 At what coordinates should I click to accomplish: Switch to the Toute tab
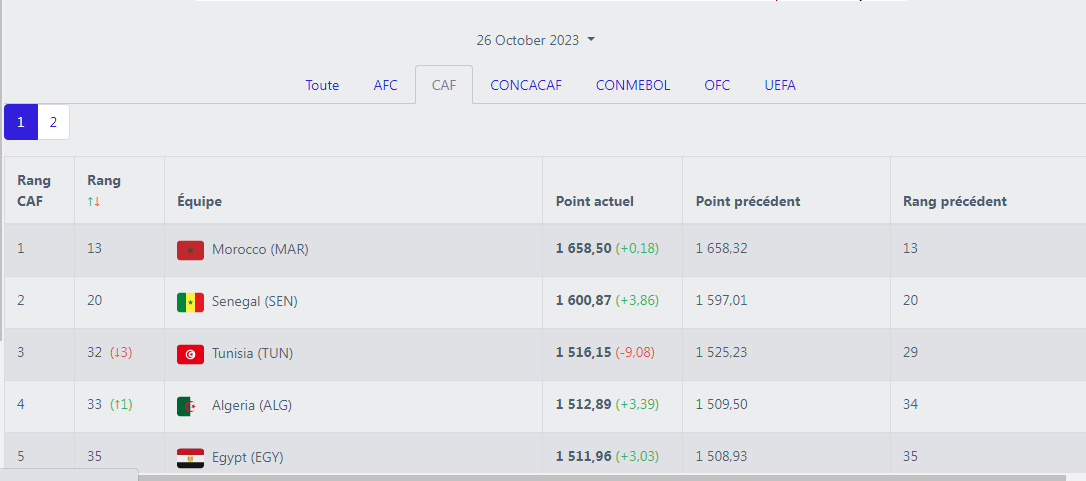pyautogui.click(x=322, y=85)
